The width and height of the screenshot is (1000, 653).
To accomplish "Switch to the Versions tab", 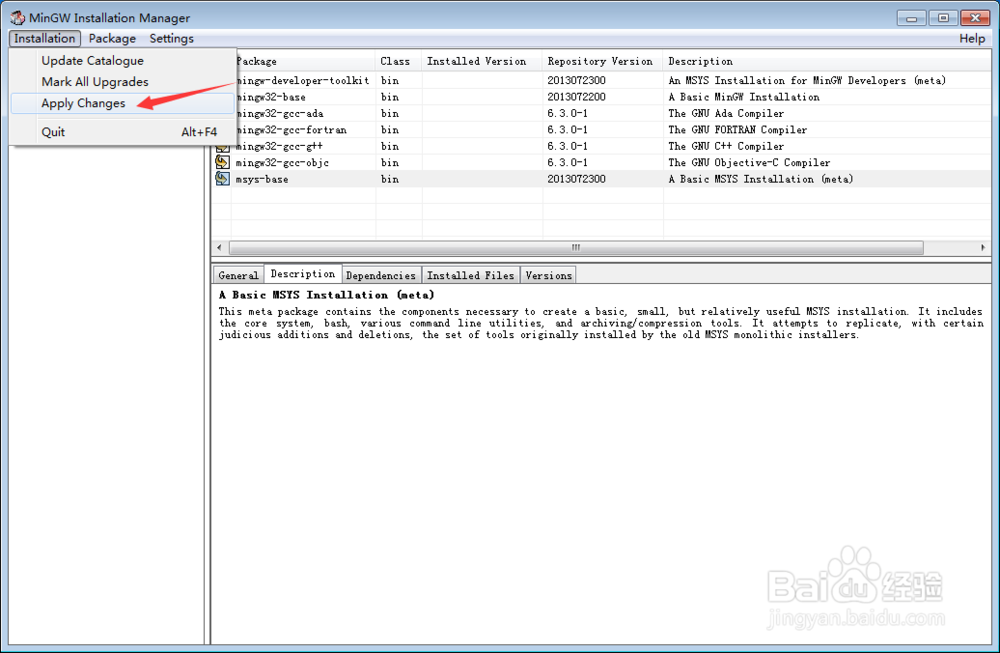I will pos(548,275).
